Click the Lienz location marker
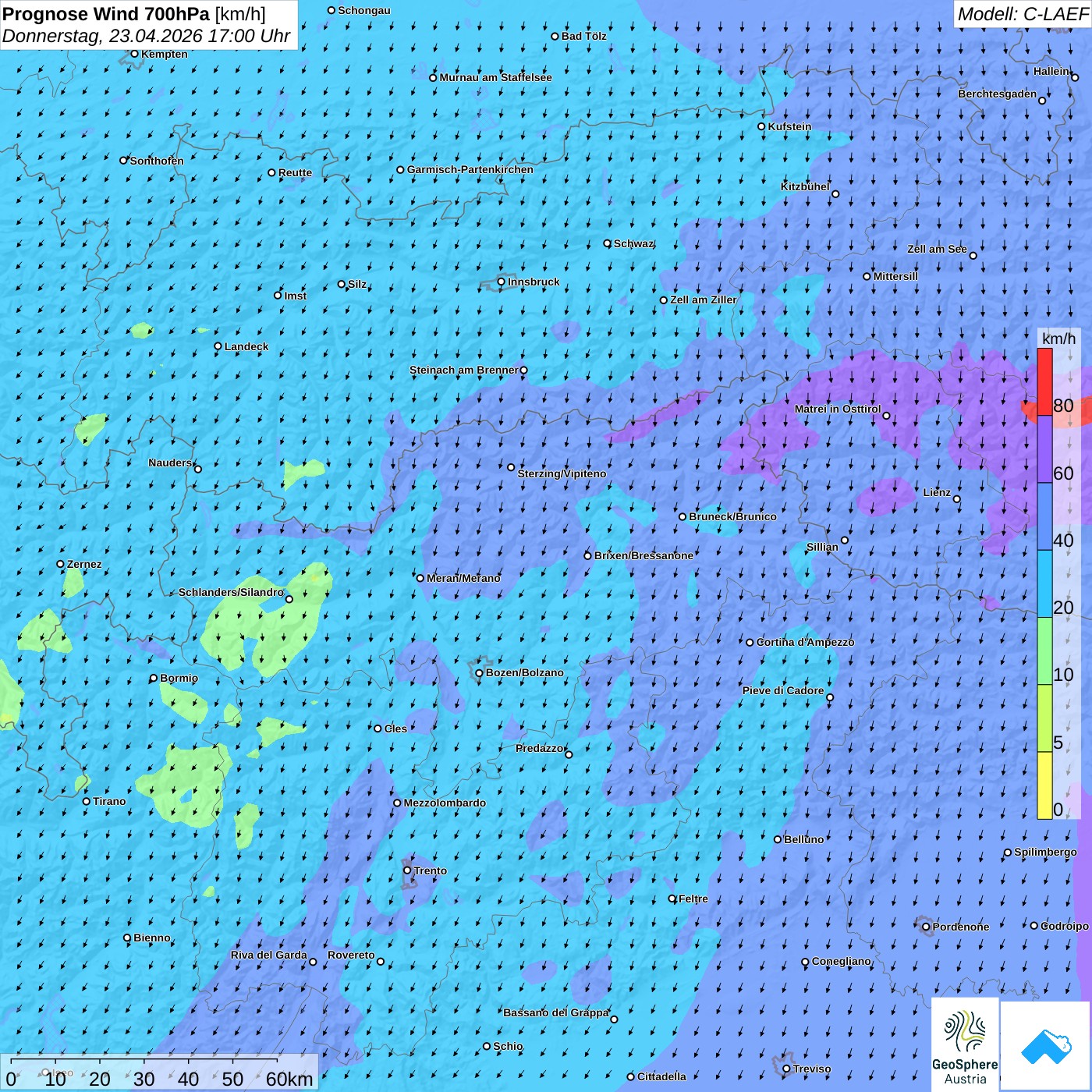The height and width of the screenshot is (1092, 1092). tap(956, 499)
